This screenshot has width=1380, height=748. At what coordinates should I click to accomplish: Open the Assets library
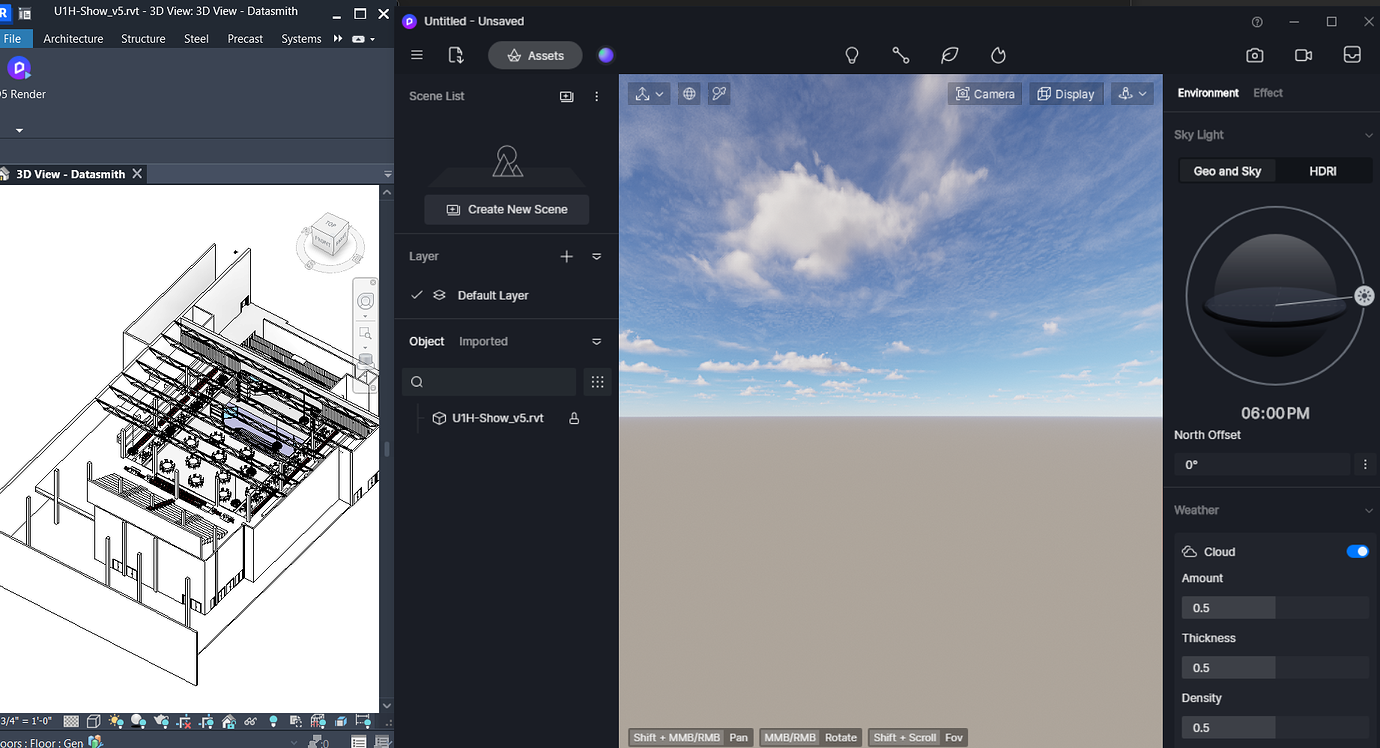(x=535, y=55)
